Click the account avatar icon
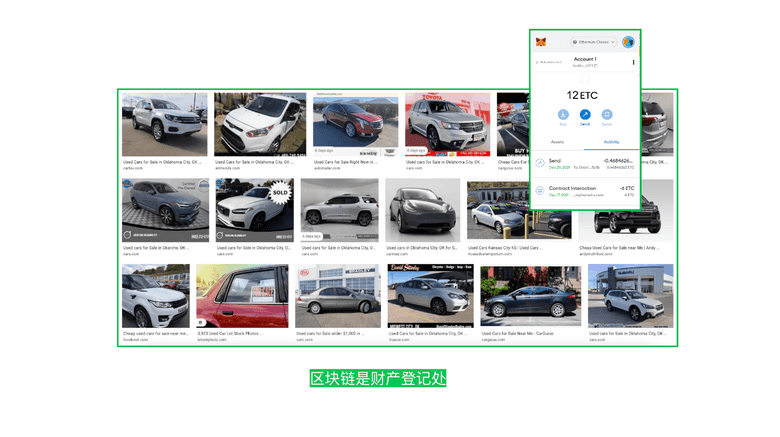The image size is (780, 437). coord(628,42)
